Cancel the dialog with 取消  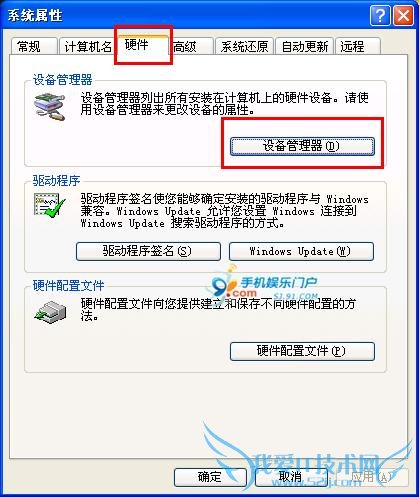(291, 477)
